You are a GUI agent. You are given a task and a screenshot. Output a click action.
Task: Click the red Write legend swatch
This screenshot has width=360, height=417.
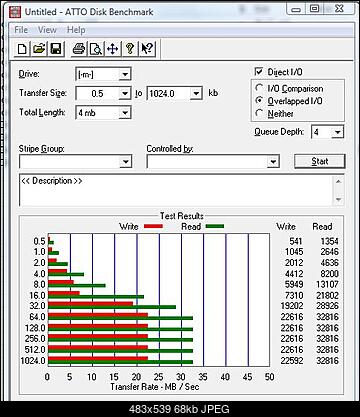pyautogui.click(x=153, y=226)
